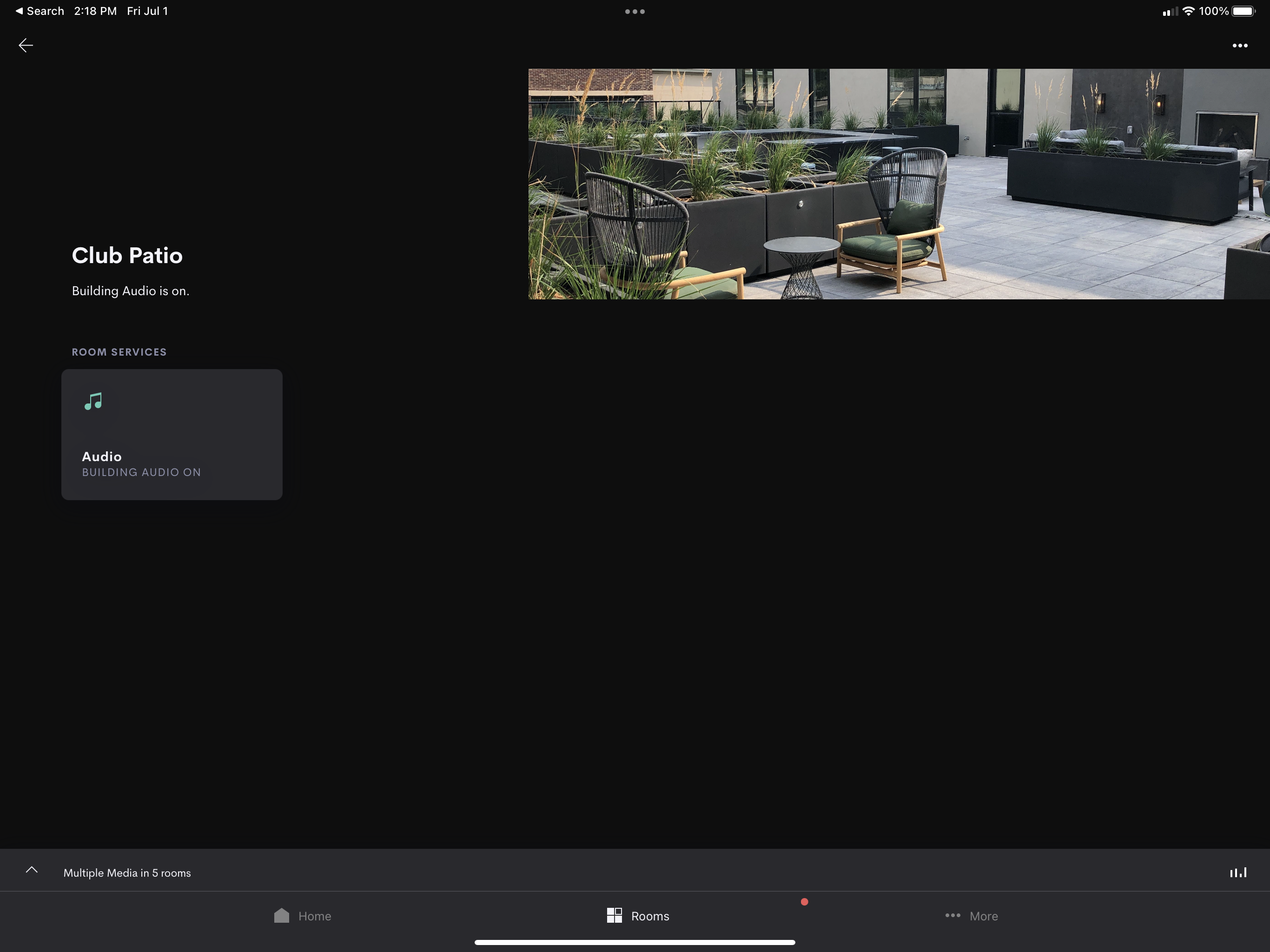
Task: Click the Home house icon
Action: click(281, 915)
